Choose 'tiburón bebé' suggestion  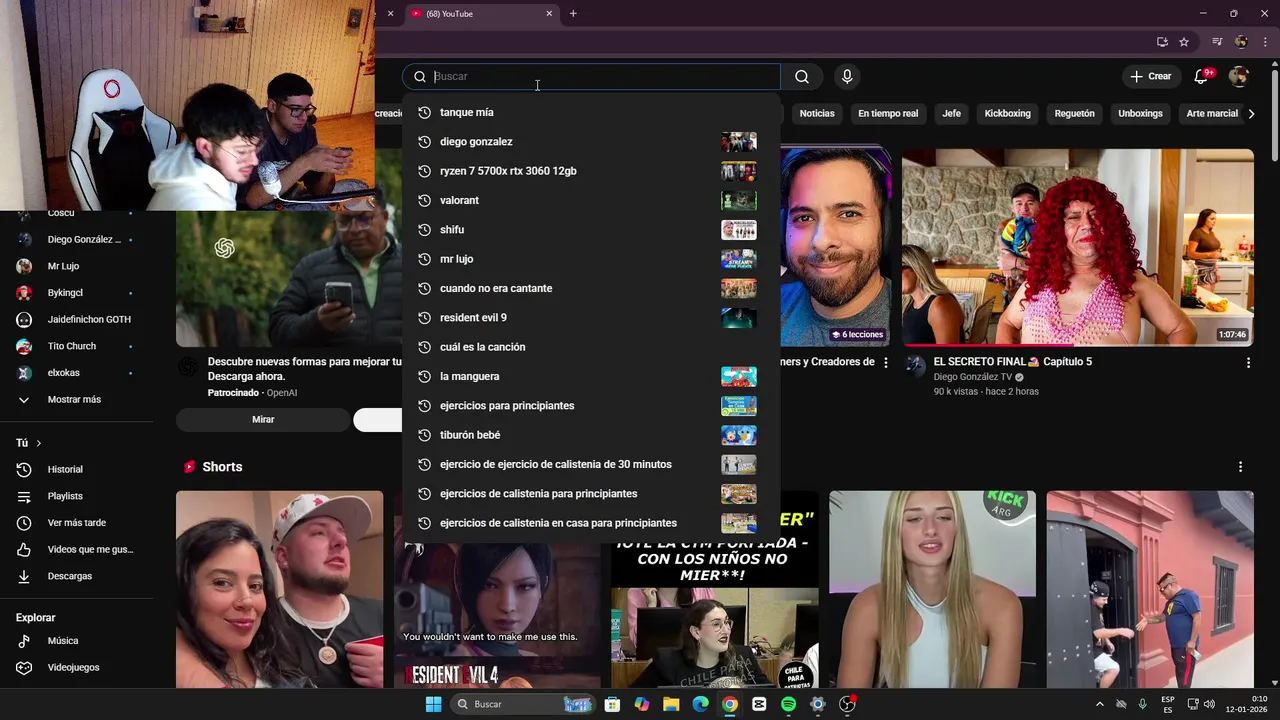click(590, 435)
